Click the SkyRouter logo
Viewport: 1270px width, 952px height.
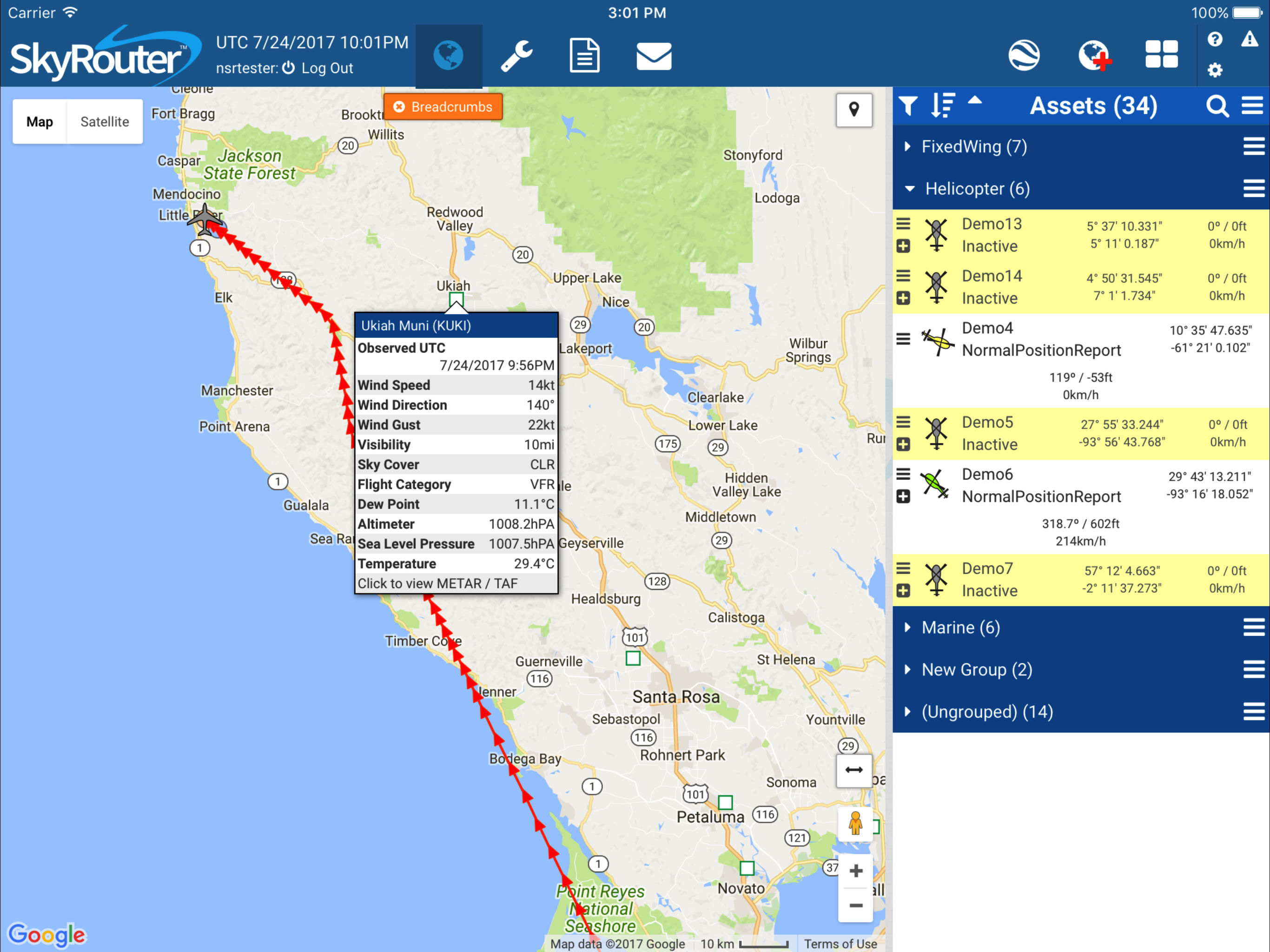[x=105, y=56]
